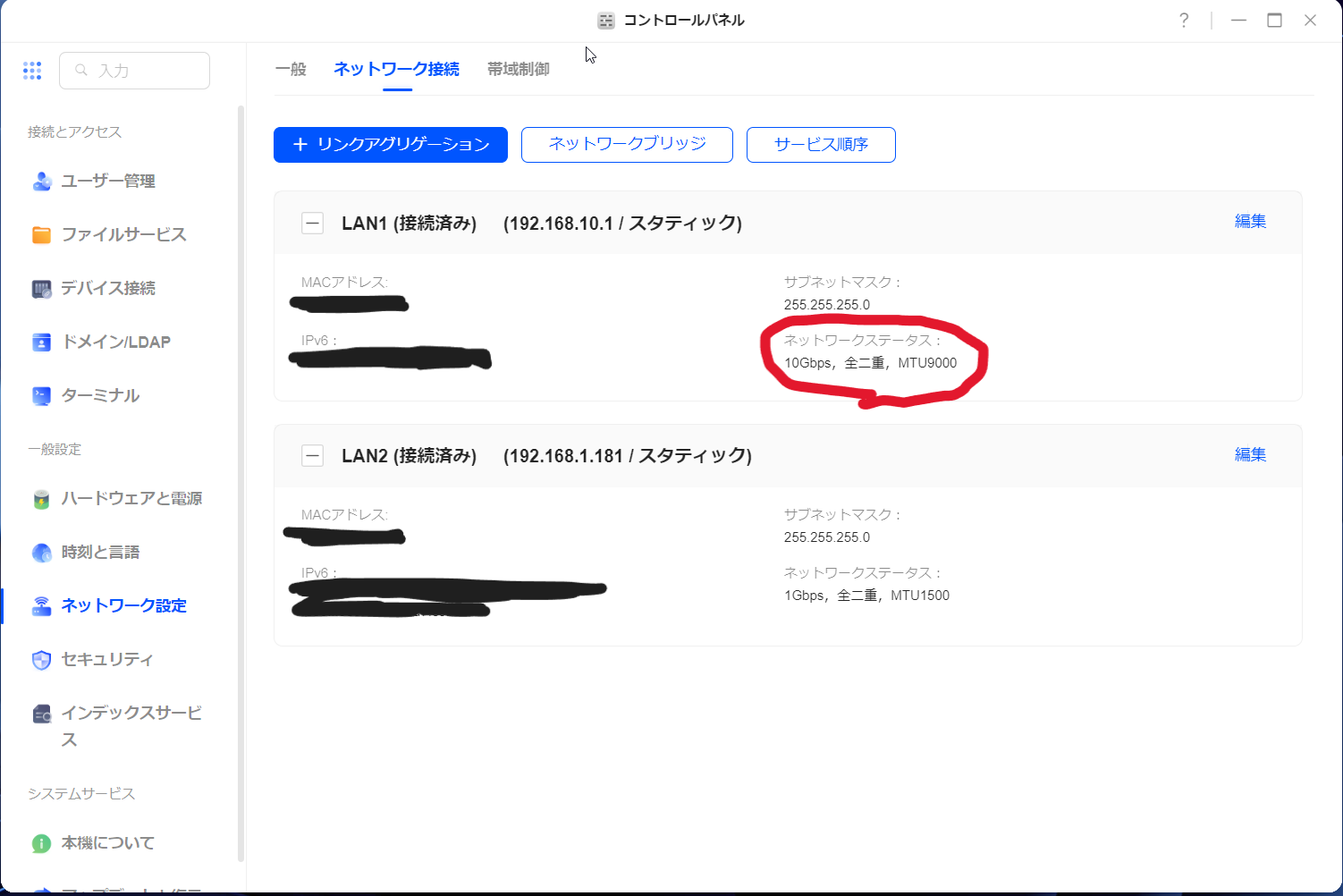
Task: Open Hardware and Power (ハードウェアと電源) icon
Action: point(42,499)
